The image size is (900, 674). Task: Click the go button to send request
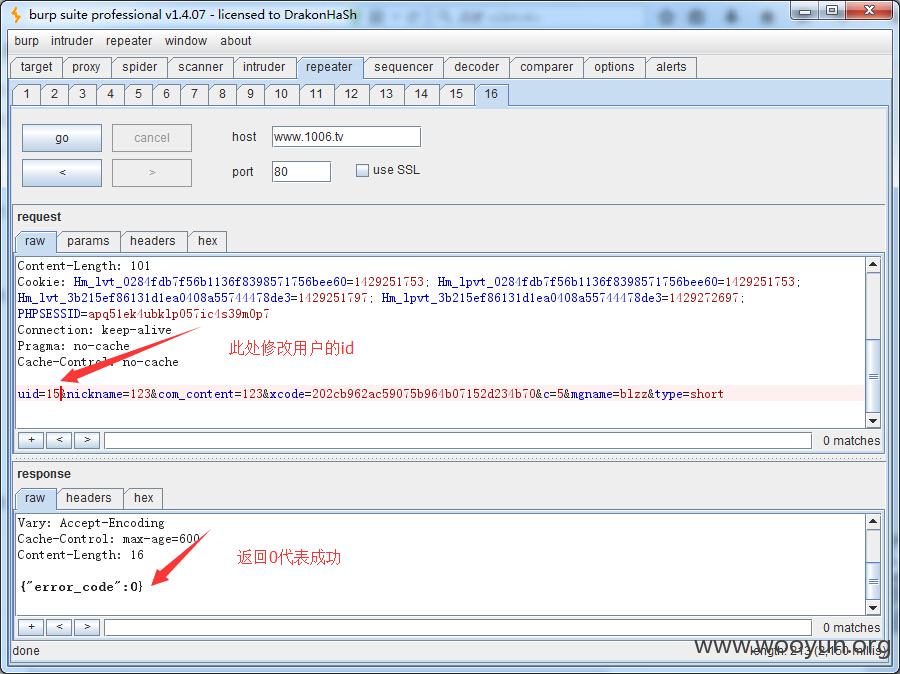(62, 138)
